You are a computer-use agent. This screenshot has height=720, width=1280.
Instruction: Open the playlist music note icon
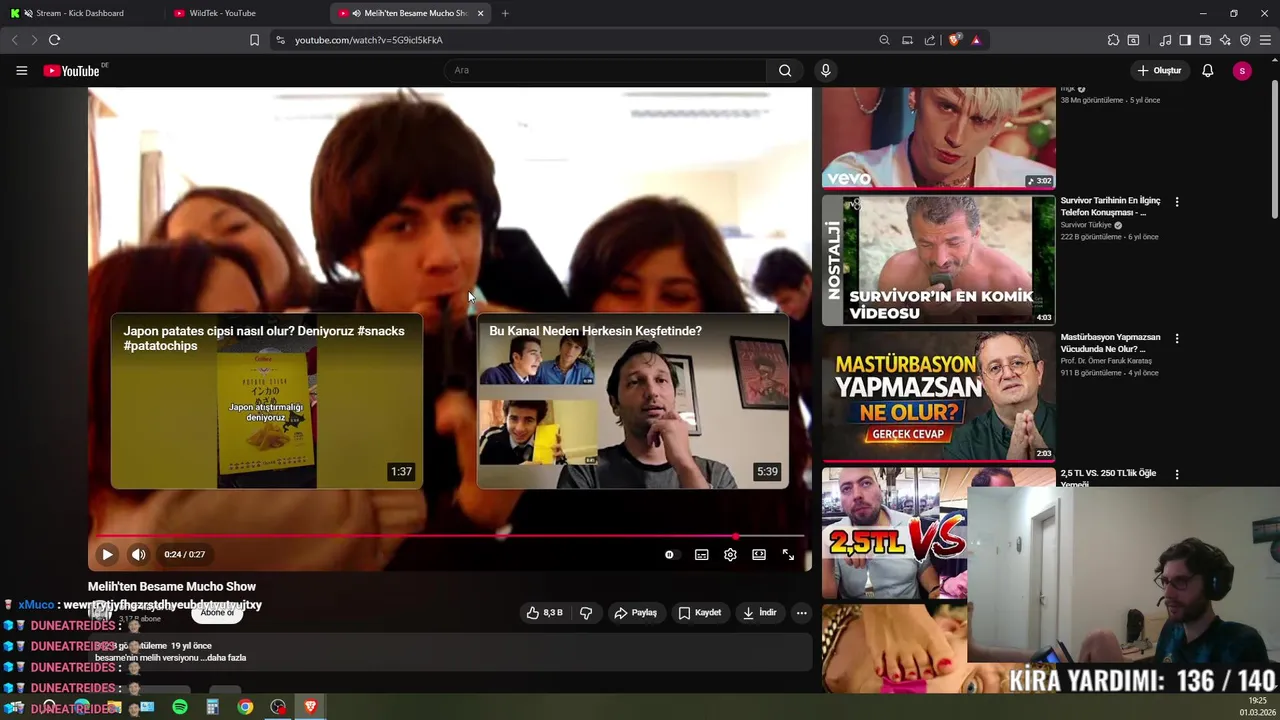1165,40
